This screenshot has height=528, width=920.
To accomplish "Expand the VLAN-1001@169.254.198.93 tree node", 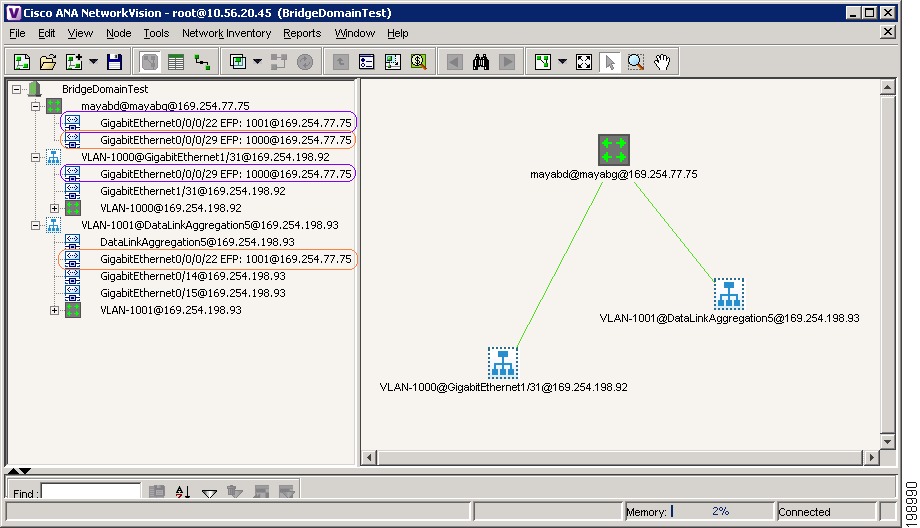I will (55, 310).
